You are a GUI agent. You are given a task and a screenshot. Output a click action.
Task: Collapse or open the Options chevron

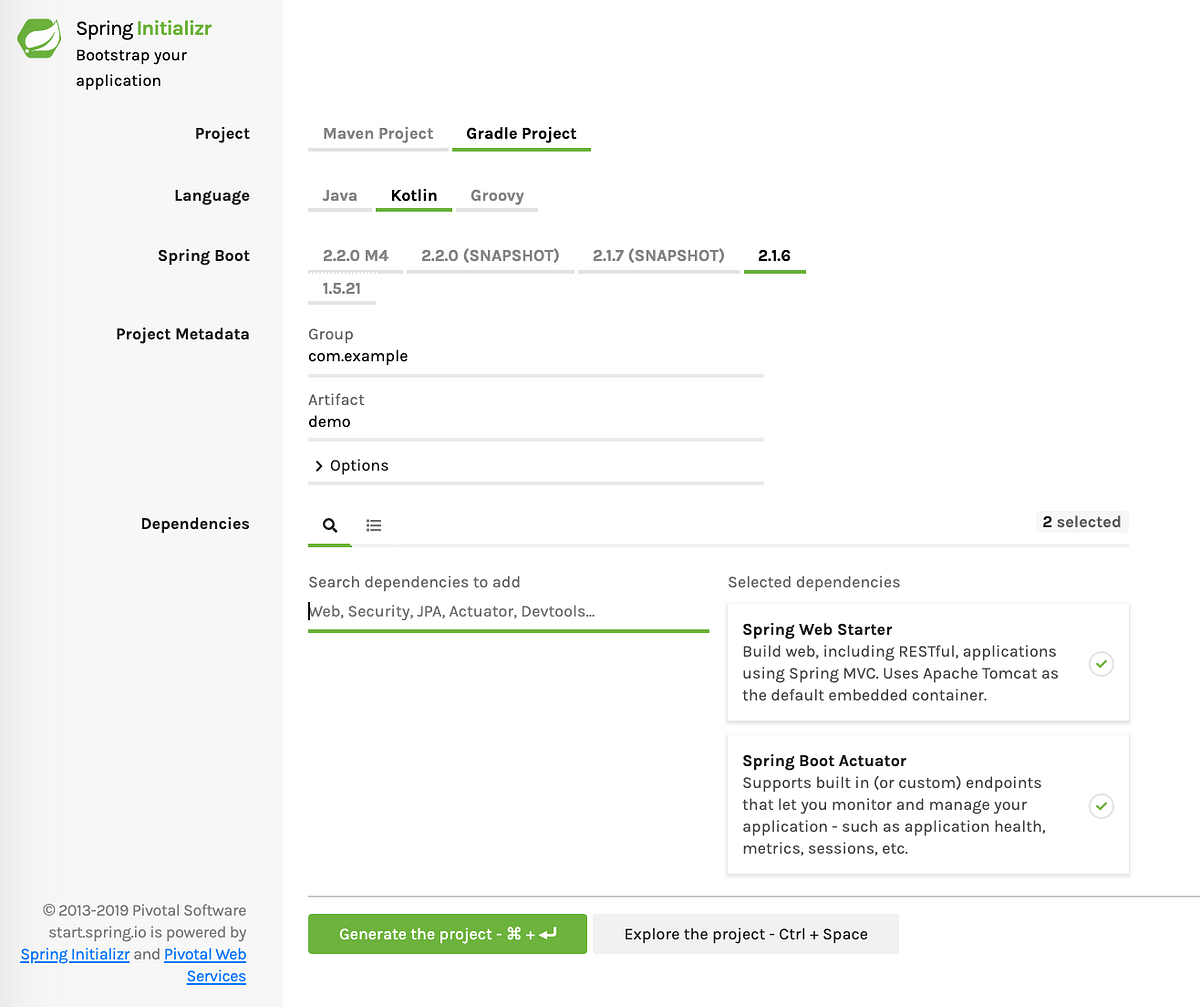pos(317,465)
